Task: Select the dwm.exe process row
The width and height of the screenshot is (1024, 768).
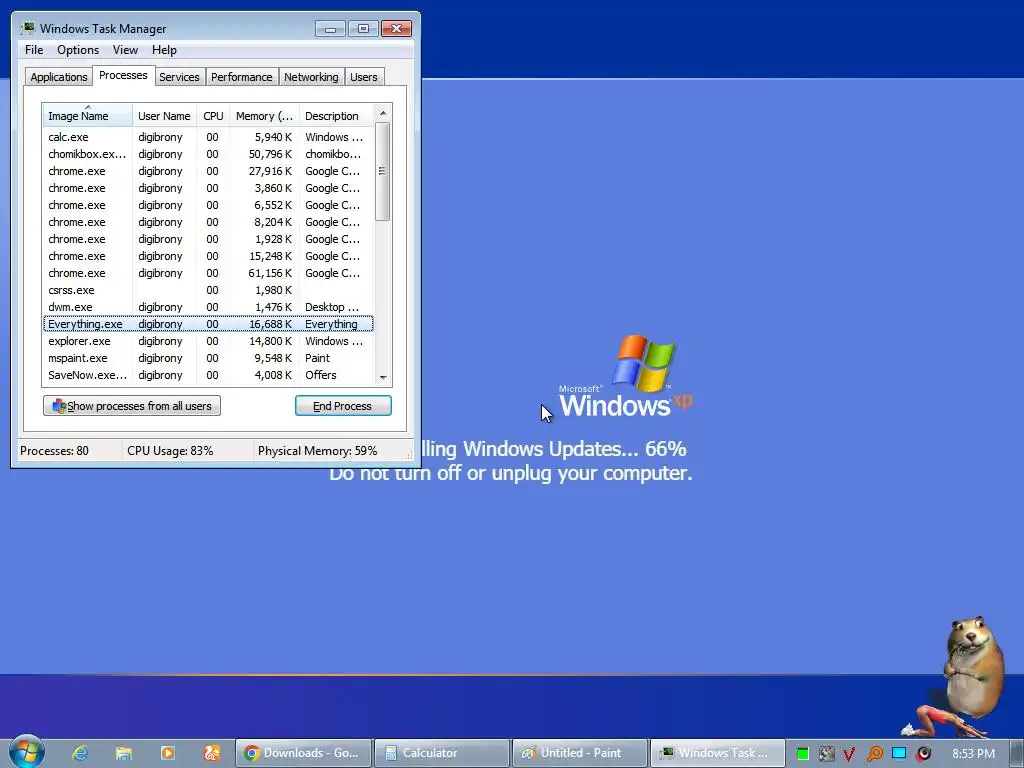Action: point(208,307)
